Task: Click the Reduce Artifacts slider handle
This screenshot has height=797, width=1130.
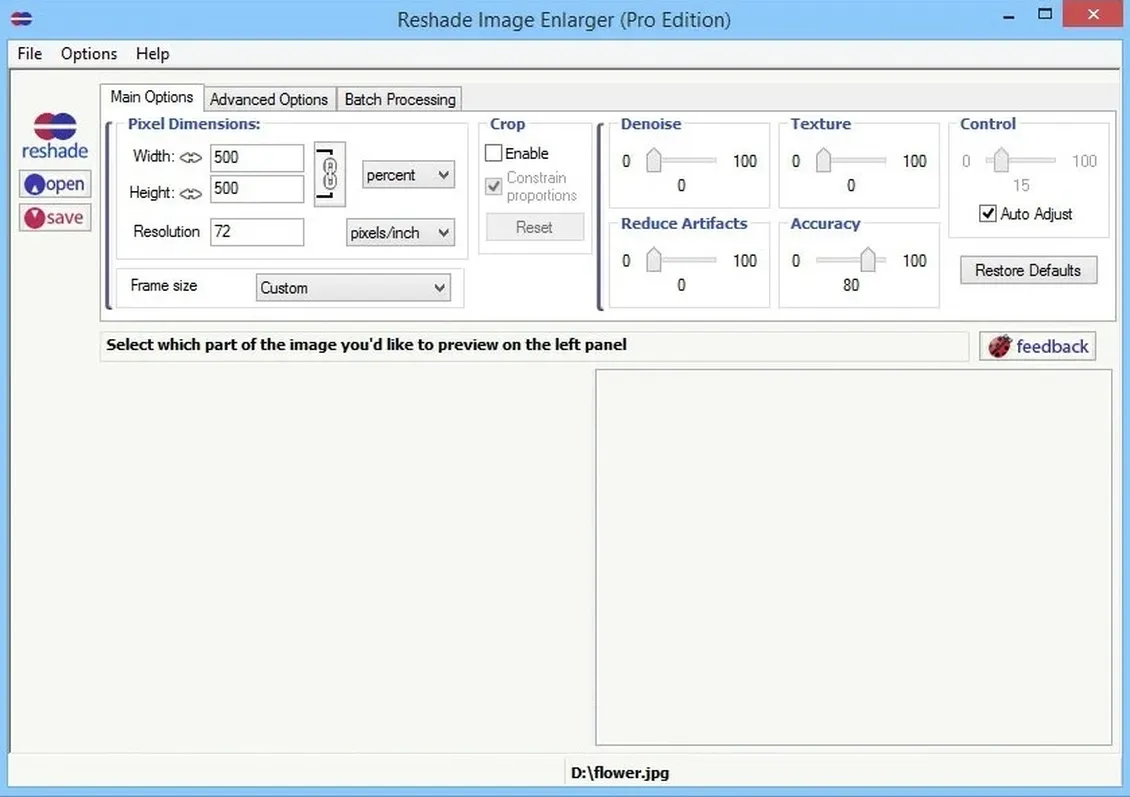Action: [x=654, y=259]
